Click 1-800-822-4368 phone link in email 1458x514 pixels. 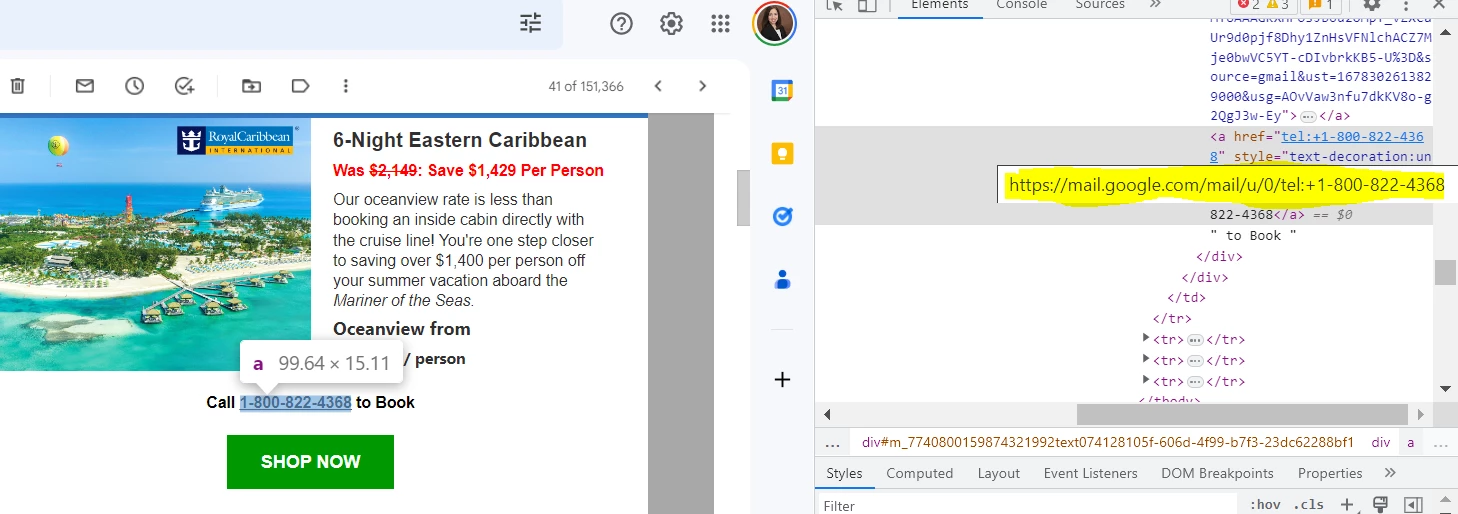click(295, 402)
